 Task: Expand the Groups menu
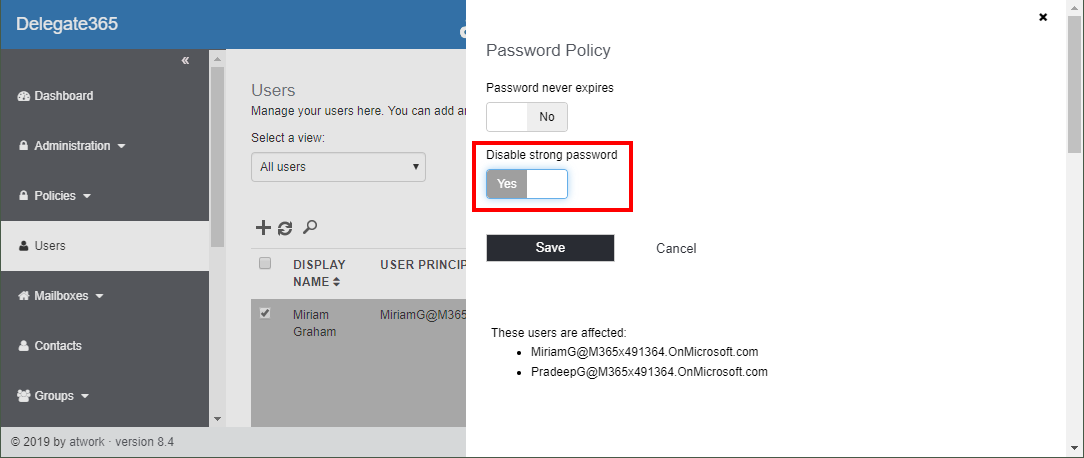54,396
